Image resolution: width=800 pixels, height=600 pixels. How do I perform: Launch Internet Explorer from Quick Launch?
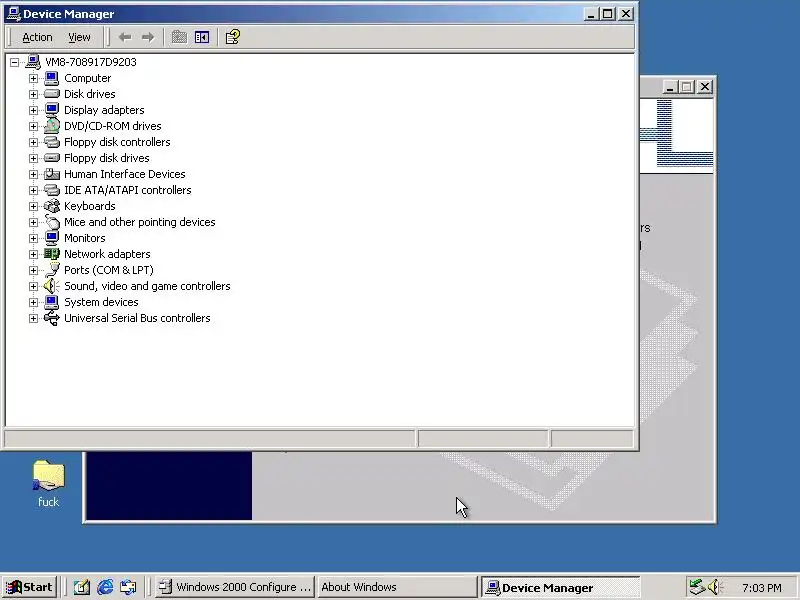tap(105, 587)
